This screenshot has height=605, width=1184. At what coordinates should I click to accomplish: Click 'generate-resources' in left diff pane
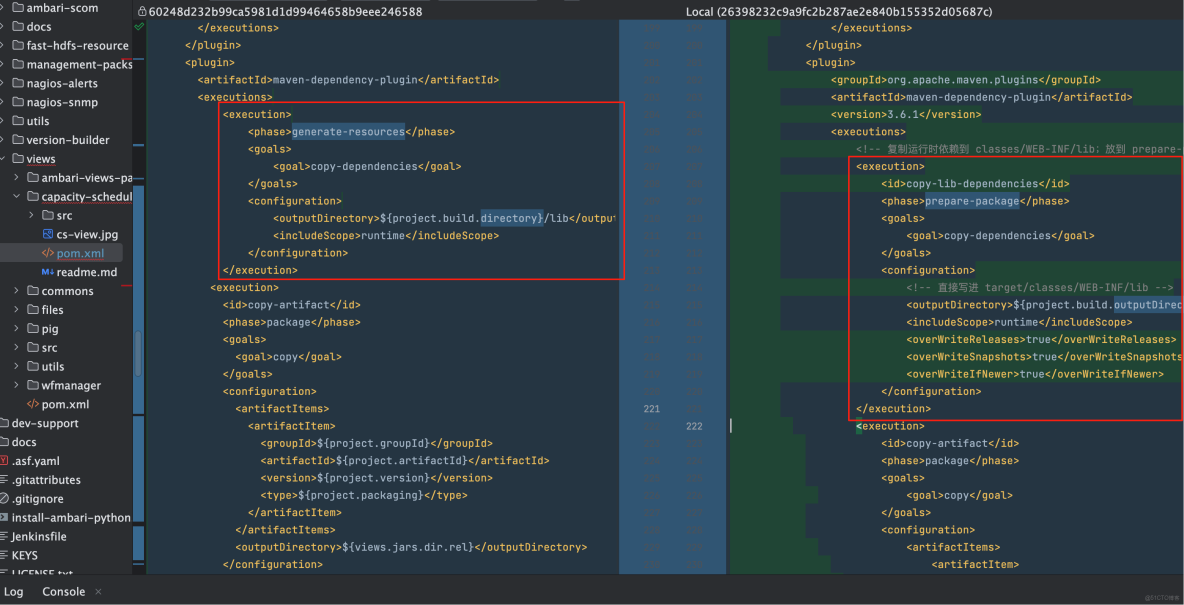348,131
